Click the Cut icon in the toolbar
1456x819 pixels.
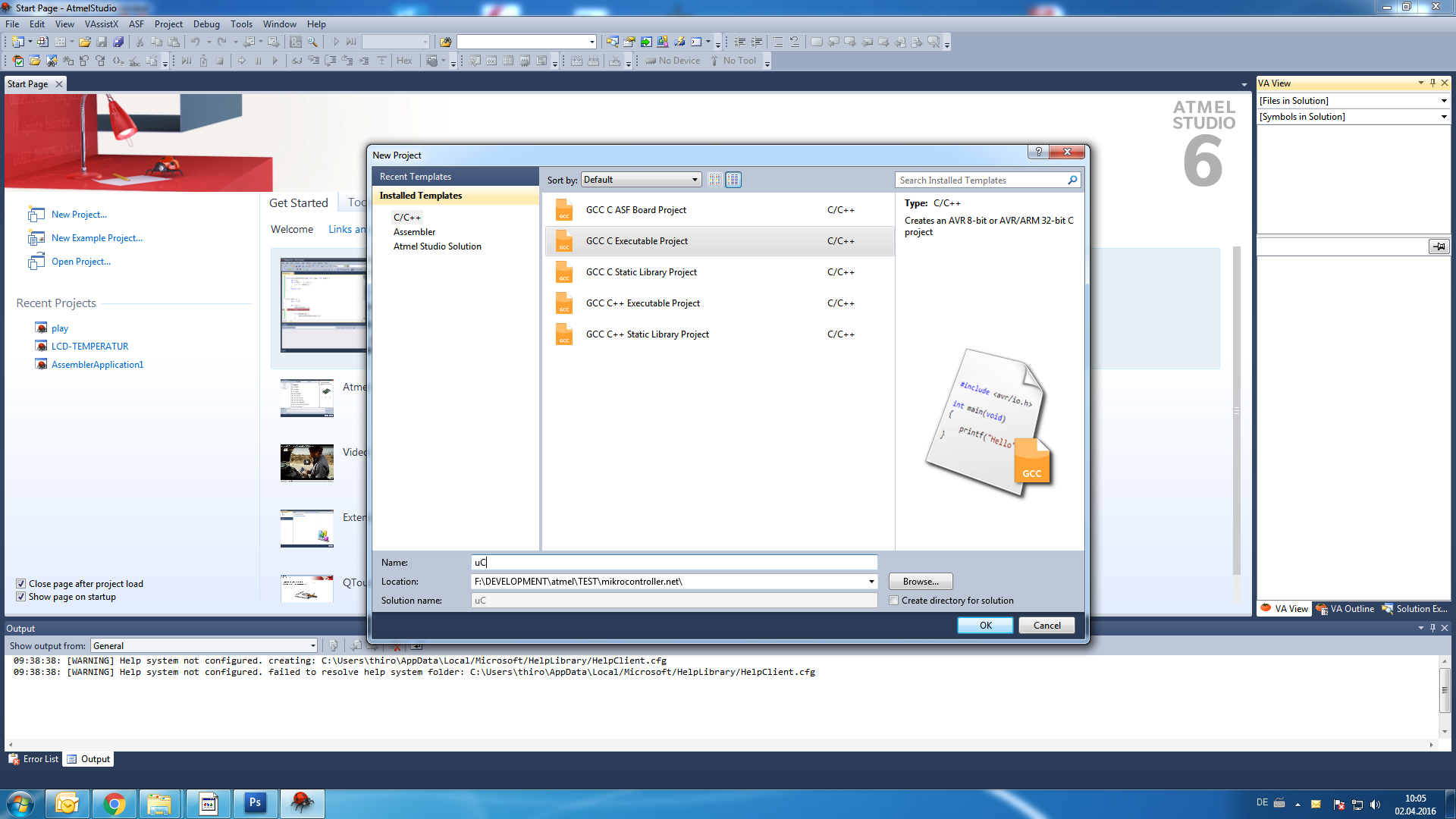click(x=140, y=42)
